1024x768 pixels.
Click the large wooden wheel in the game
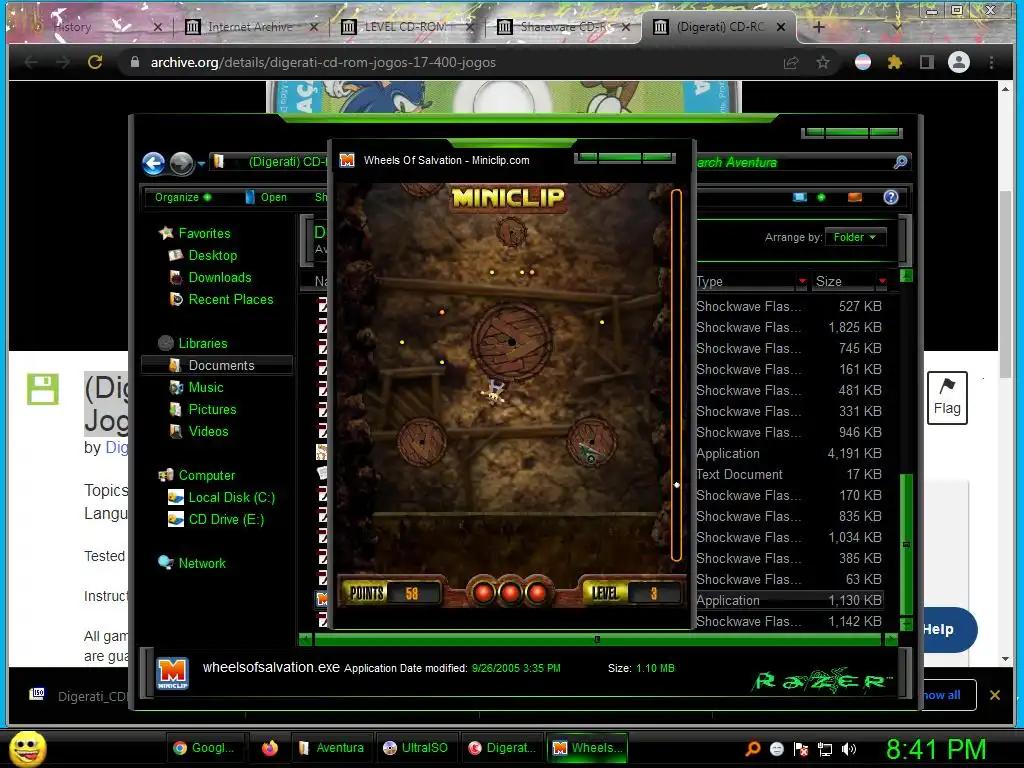[x=511, y=340]
